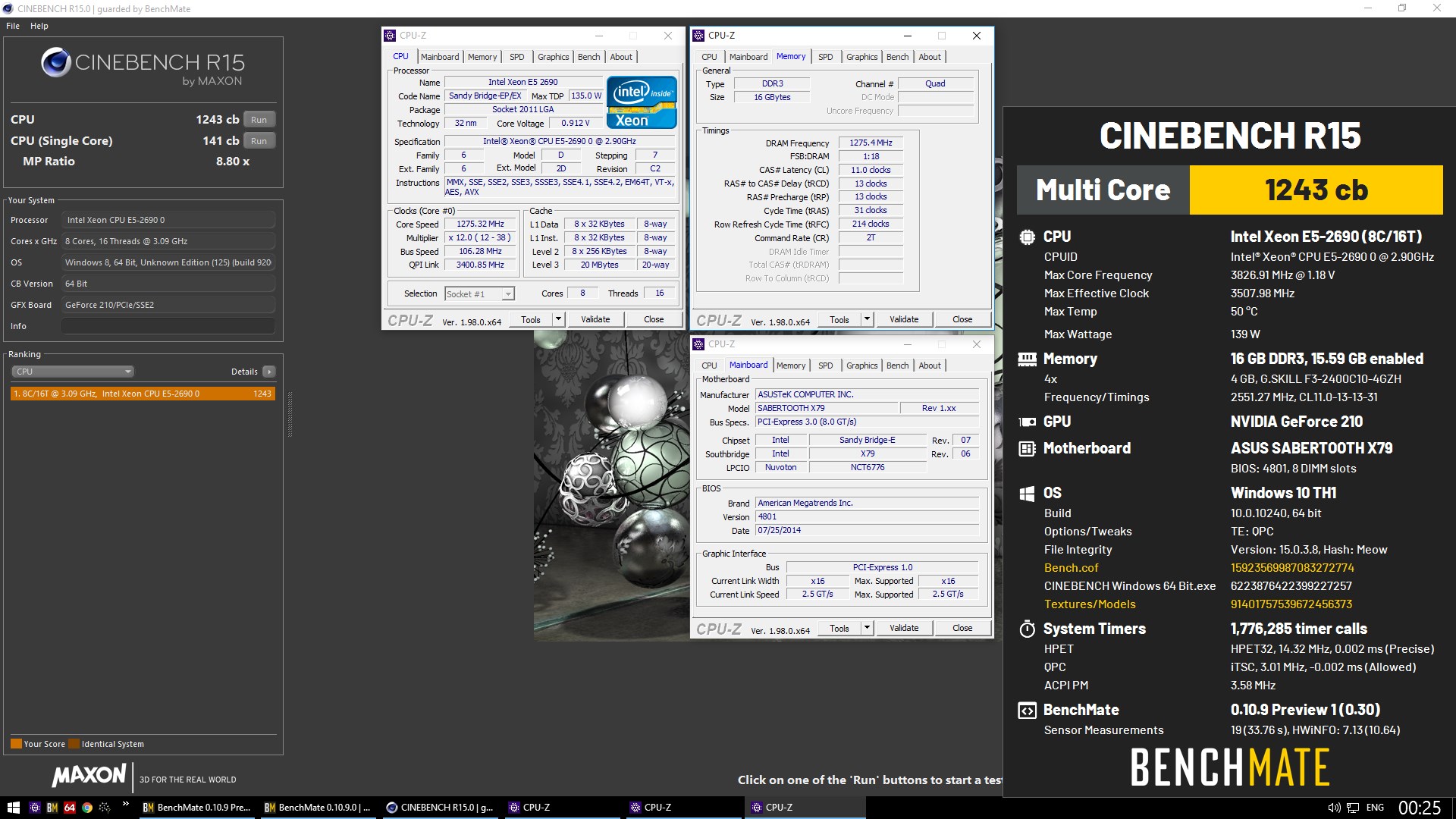Click Validate in the CPU tab window
1456x819 pixels.
click(x=595, y=319)
